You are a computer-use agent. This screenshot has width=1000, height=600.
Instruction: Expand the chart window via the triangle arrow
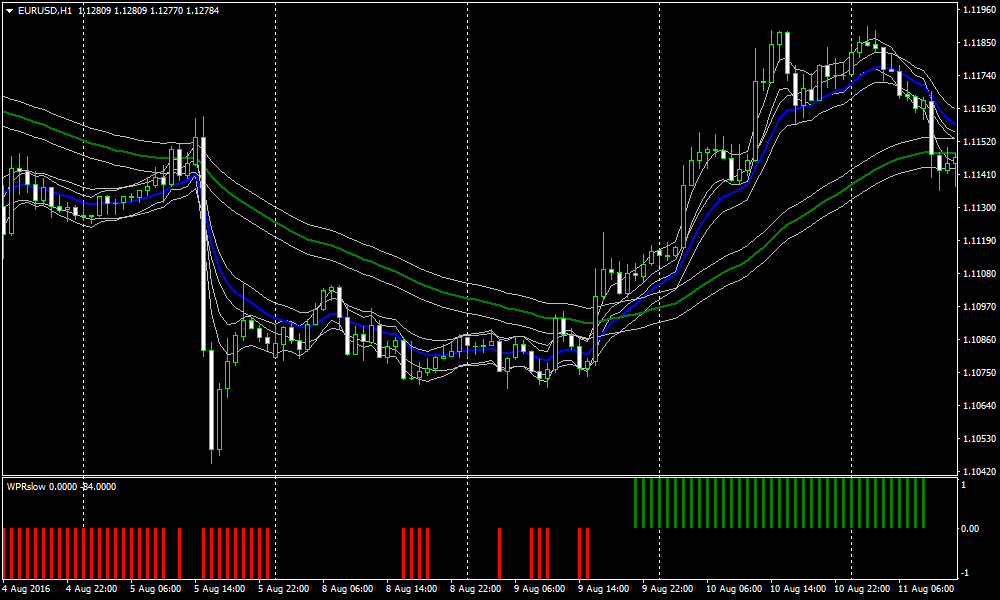coord(8,9)
